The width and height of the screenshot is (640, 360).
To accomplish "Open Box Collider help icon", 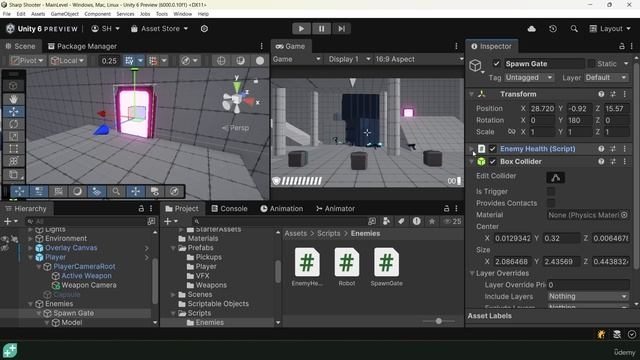I will 601,162.
